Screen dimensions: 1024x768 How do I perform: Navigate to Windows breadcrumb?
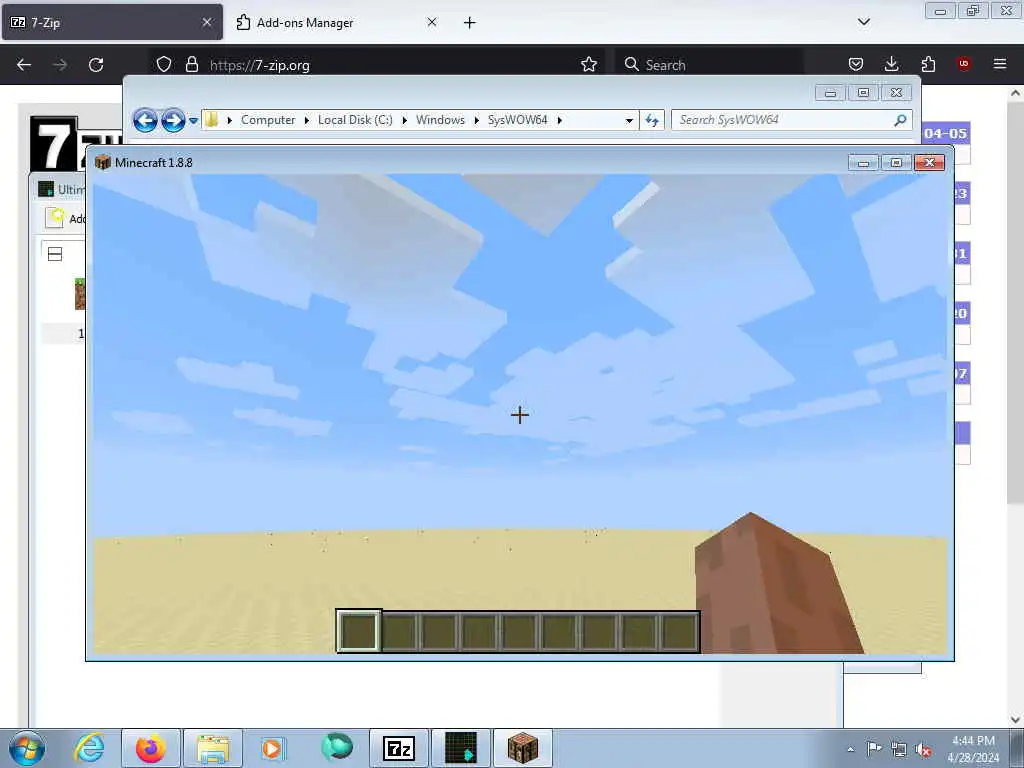pyautogui.click(x=440, y=120)
